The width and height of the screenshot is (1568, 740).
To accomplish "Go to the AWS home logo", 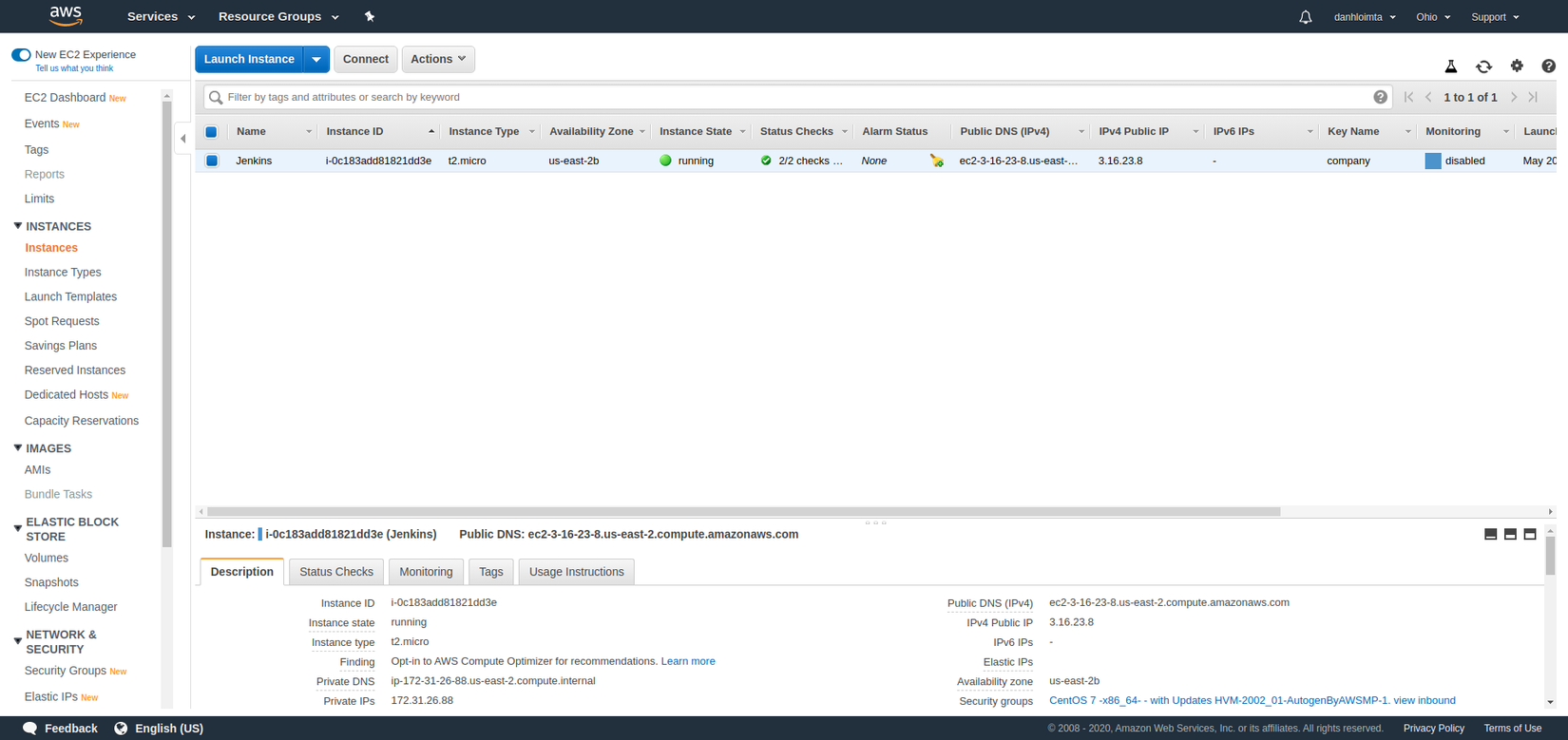I will pyautogui.click(x=66, y=16).
